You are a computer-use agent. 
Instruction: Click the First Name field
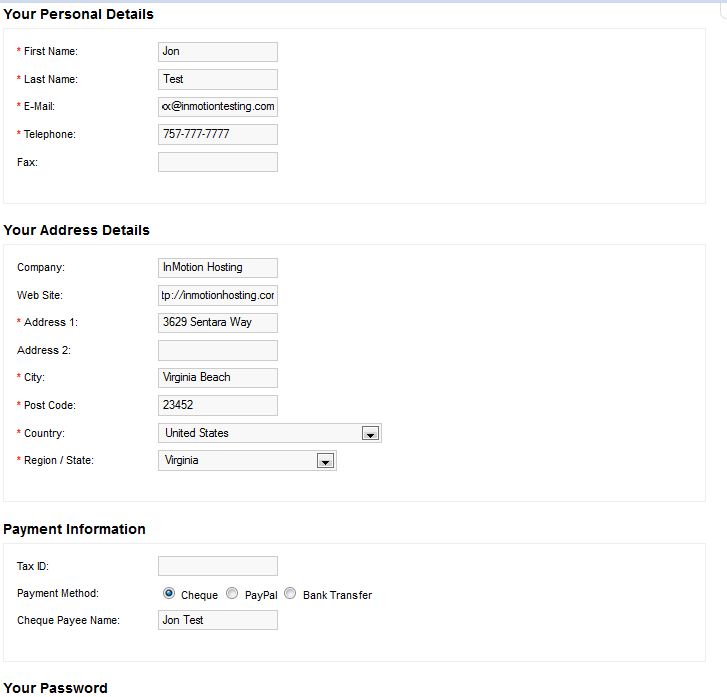point(218,52)
